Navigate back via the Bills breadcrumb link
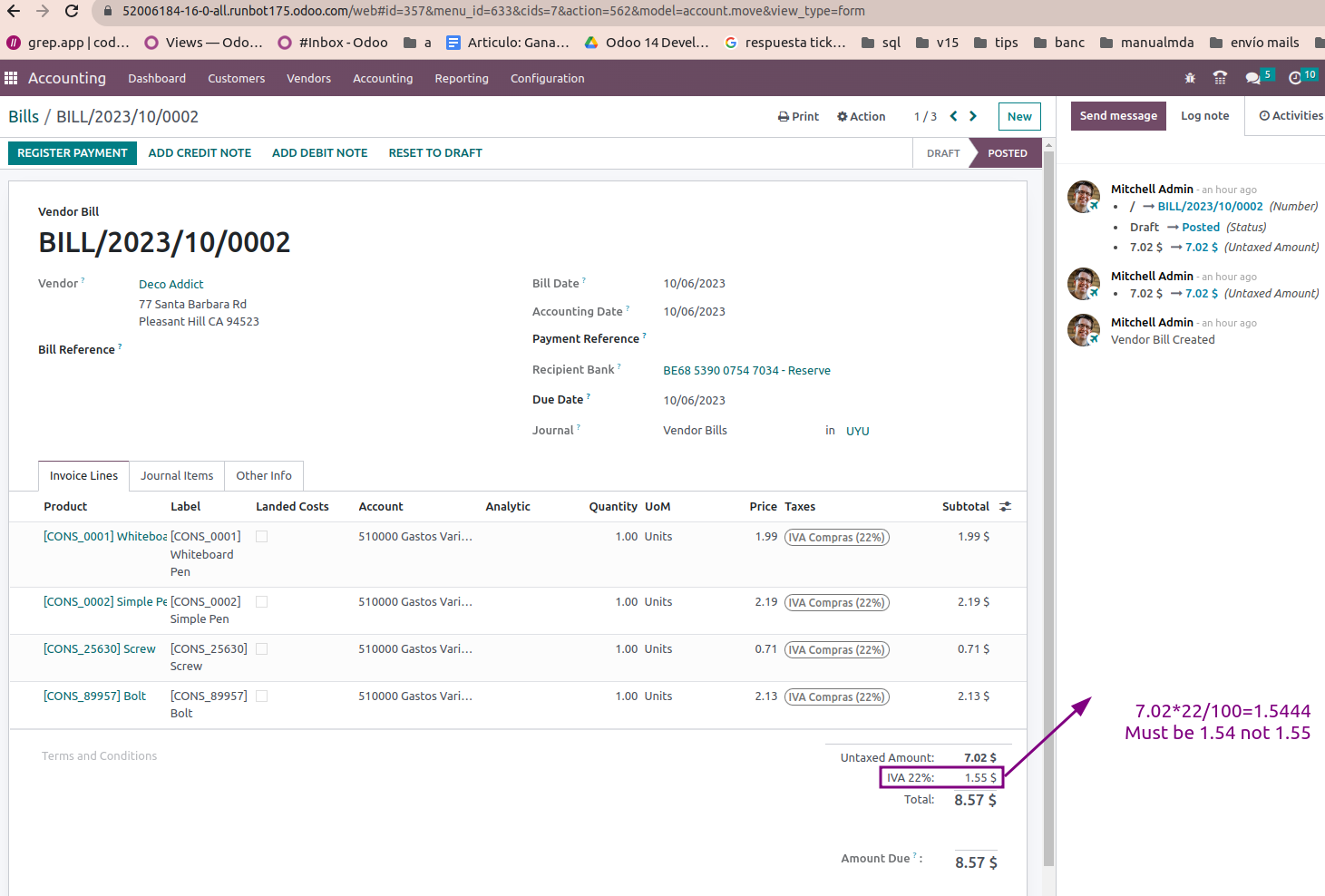Viewport: 1325px width, 896px height. 24,116
